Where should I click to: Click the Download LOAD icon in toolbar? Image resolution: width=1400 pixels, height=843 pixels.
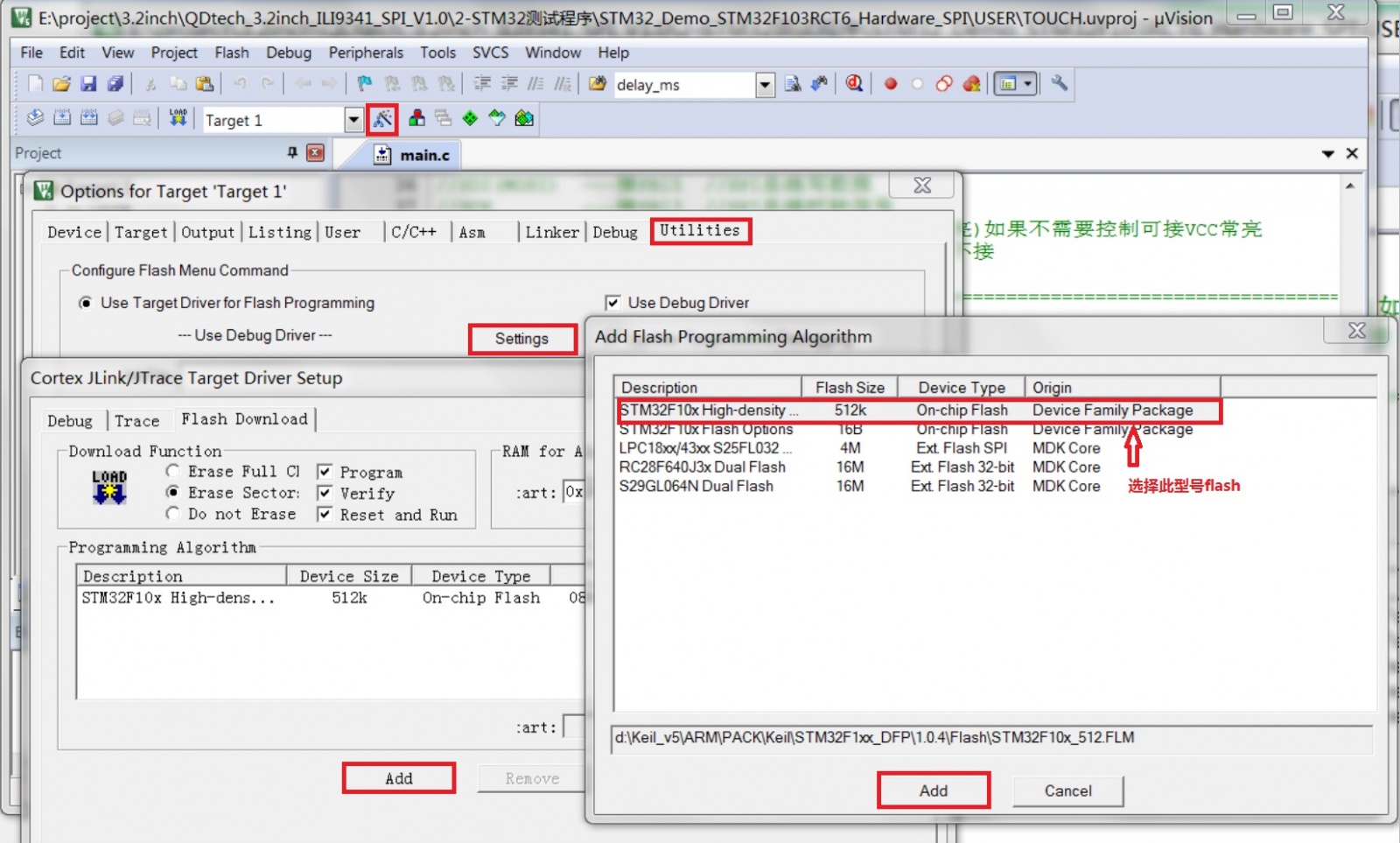tap(178, 118)
